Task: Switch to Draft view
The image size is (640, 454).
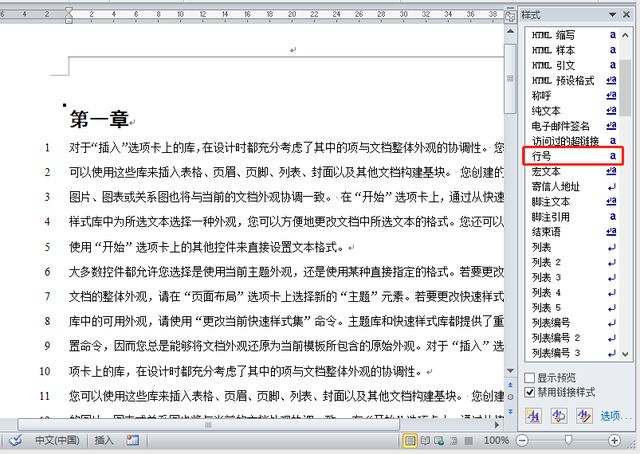Action: pos(468,441)
